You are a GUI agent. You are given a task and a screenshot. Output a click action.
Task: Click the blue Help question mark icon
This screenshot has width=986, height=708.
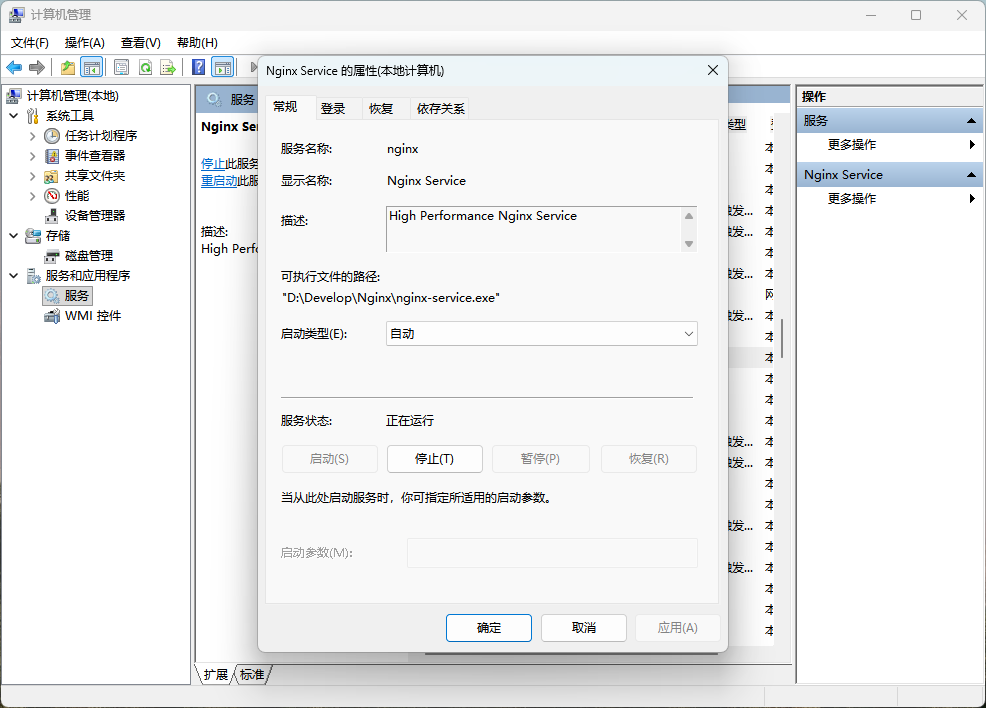tap(198, 67)
